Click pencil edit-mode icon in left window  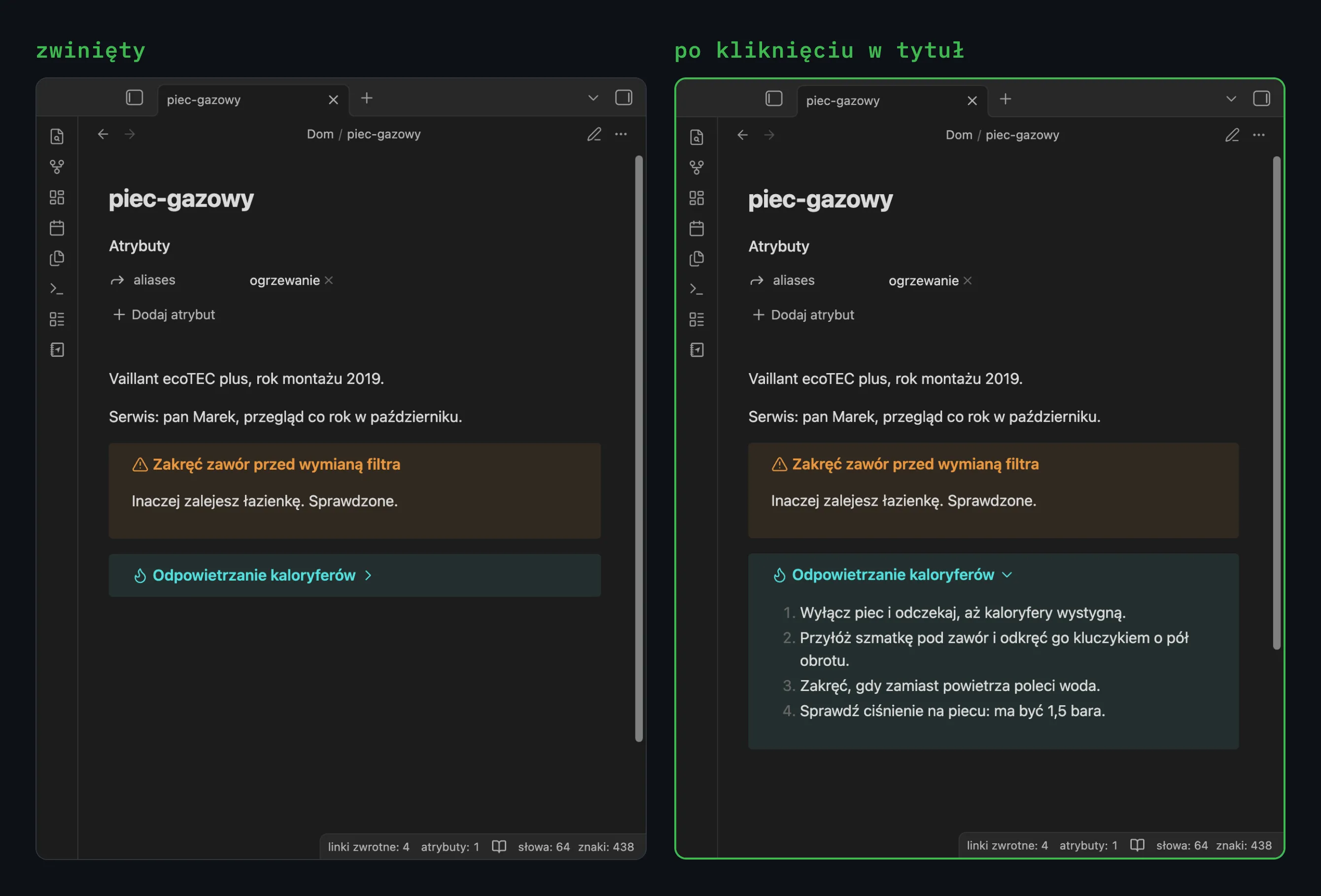594,134
